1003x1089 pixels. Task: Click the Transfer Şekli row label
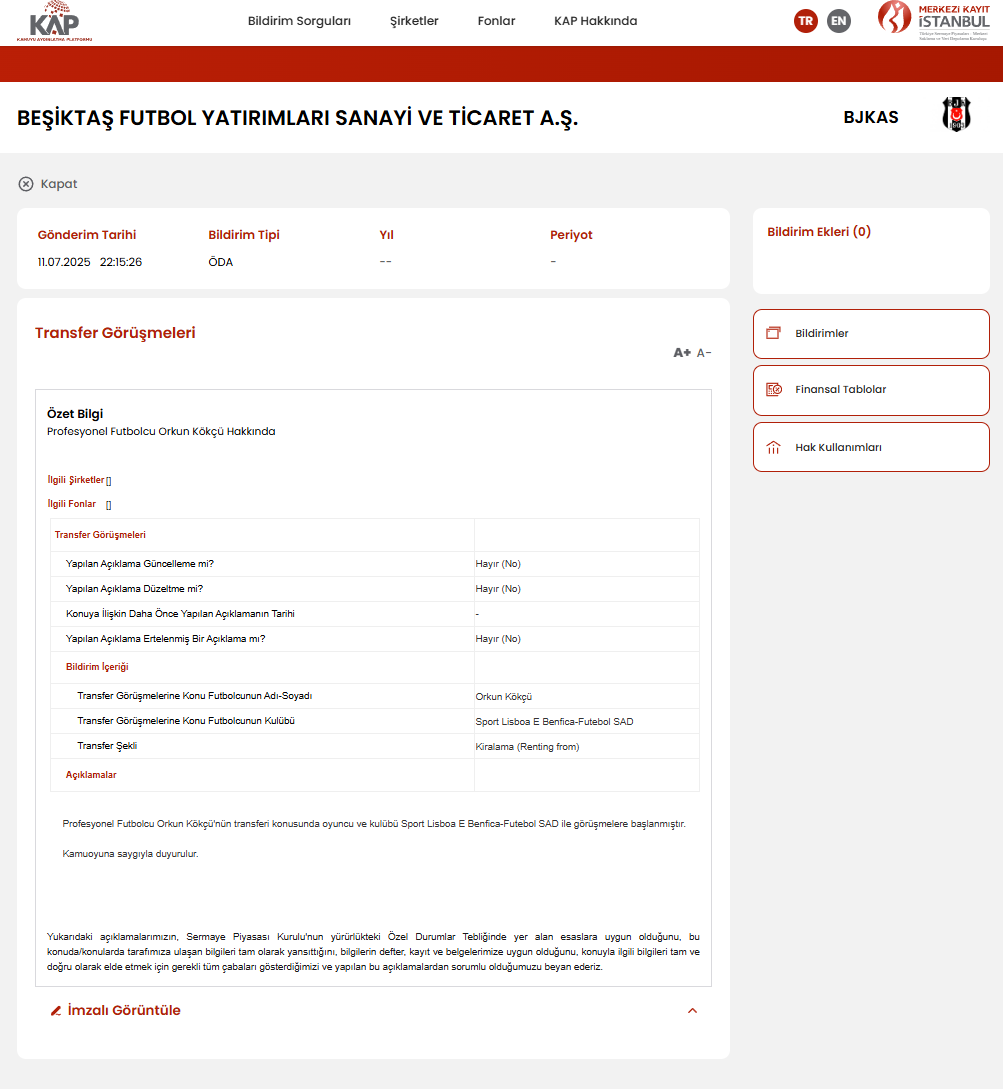(x=107, y=746)
